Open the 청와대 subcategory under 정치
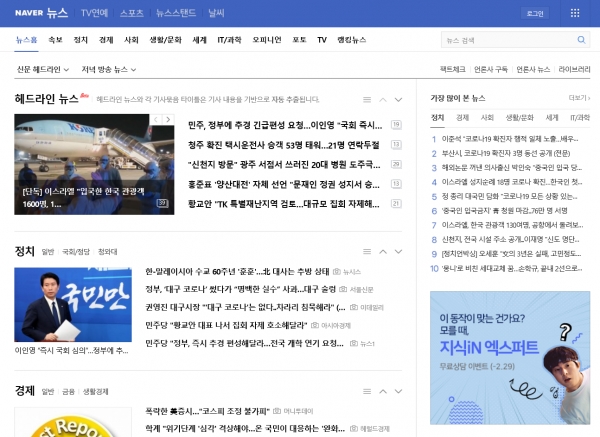Viewport: 600px width, 437px height. pos(108,252)
